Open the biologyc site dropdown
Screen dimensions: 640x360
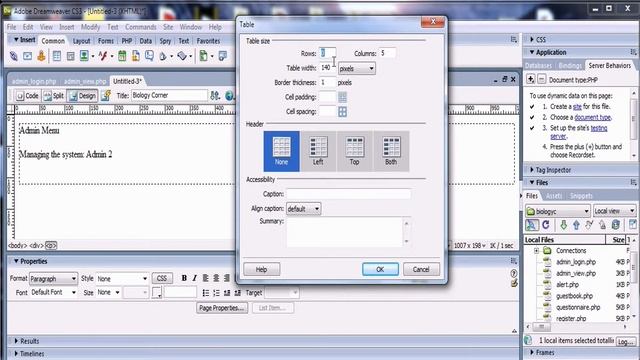558,211
